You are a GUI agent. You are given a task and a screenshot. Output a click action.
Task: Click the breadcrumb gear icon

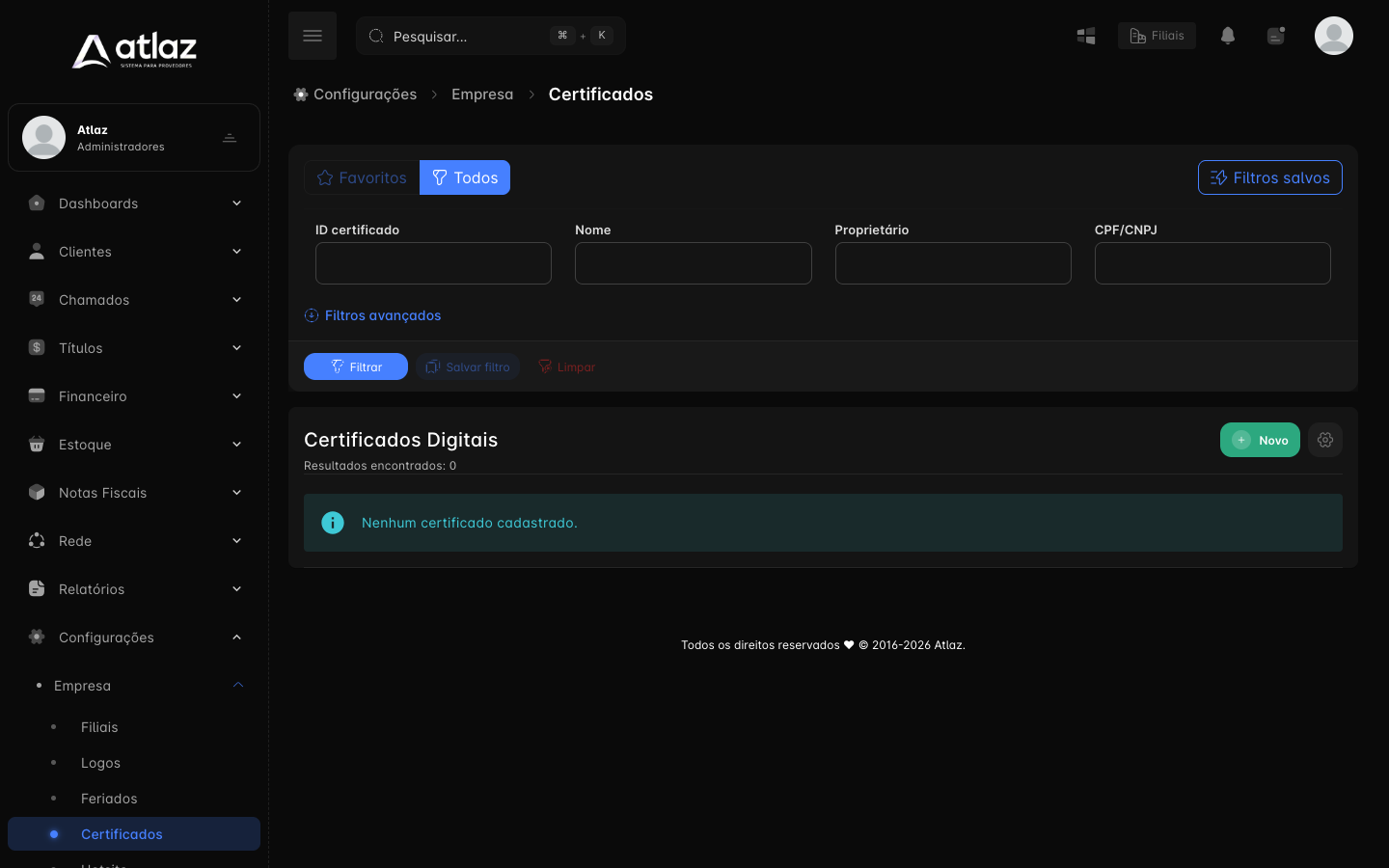pos(301,95)
